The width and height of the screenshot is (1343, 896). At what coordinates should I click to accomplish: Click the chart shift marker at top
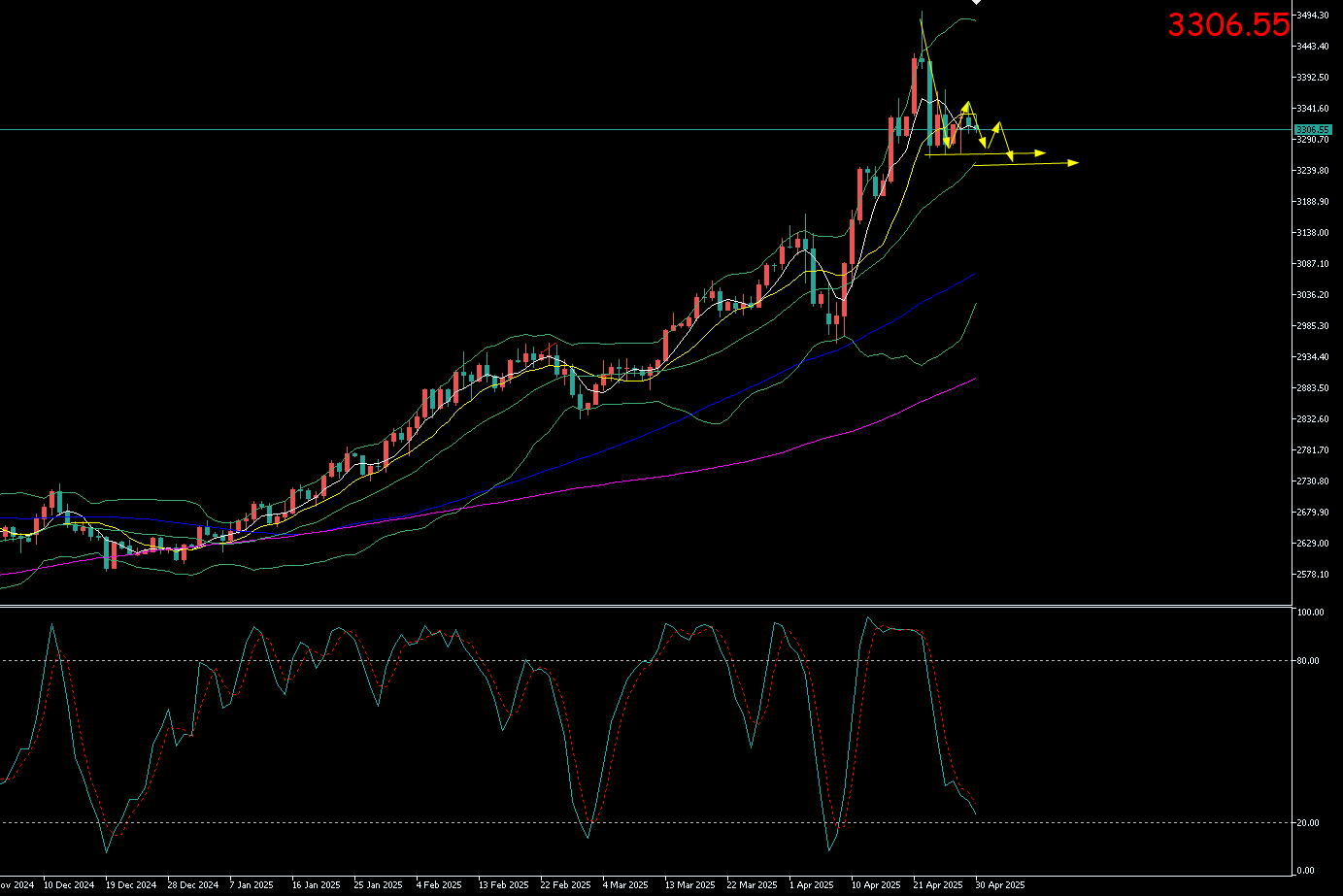tap(976, 3)
